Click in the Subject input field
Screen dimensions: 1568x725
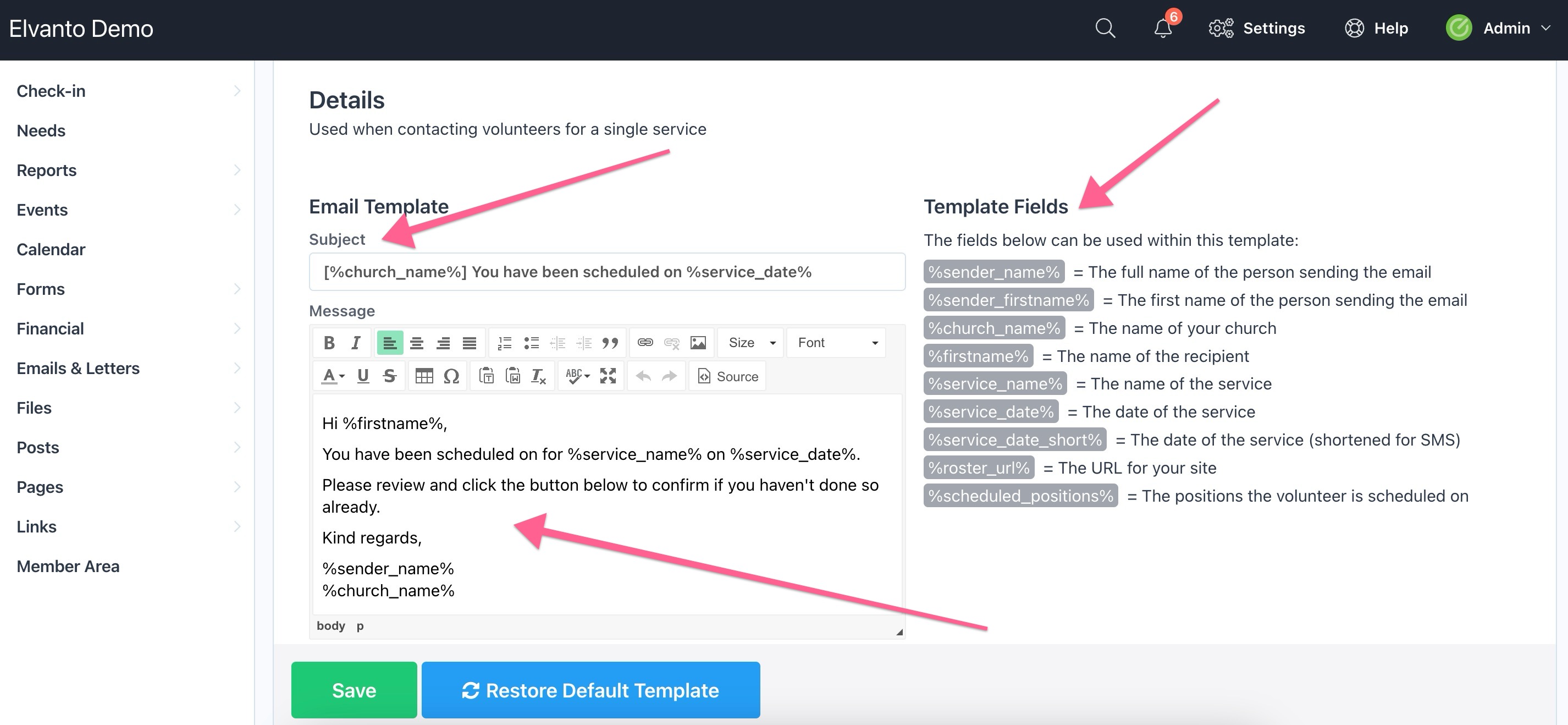[606, 272]
